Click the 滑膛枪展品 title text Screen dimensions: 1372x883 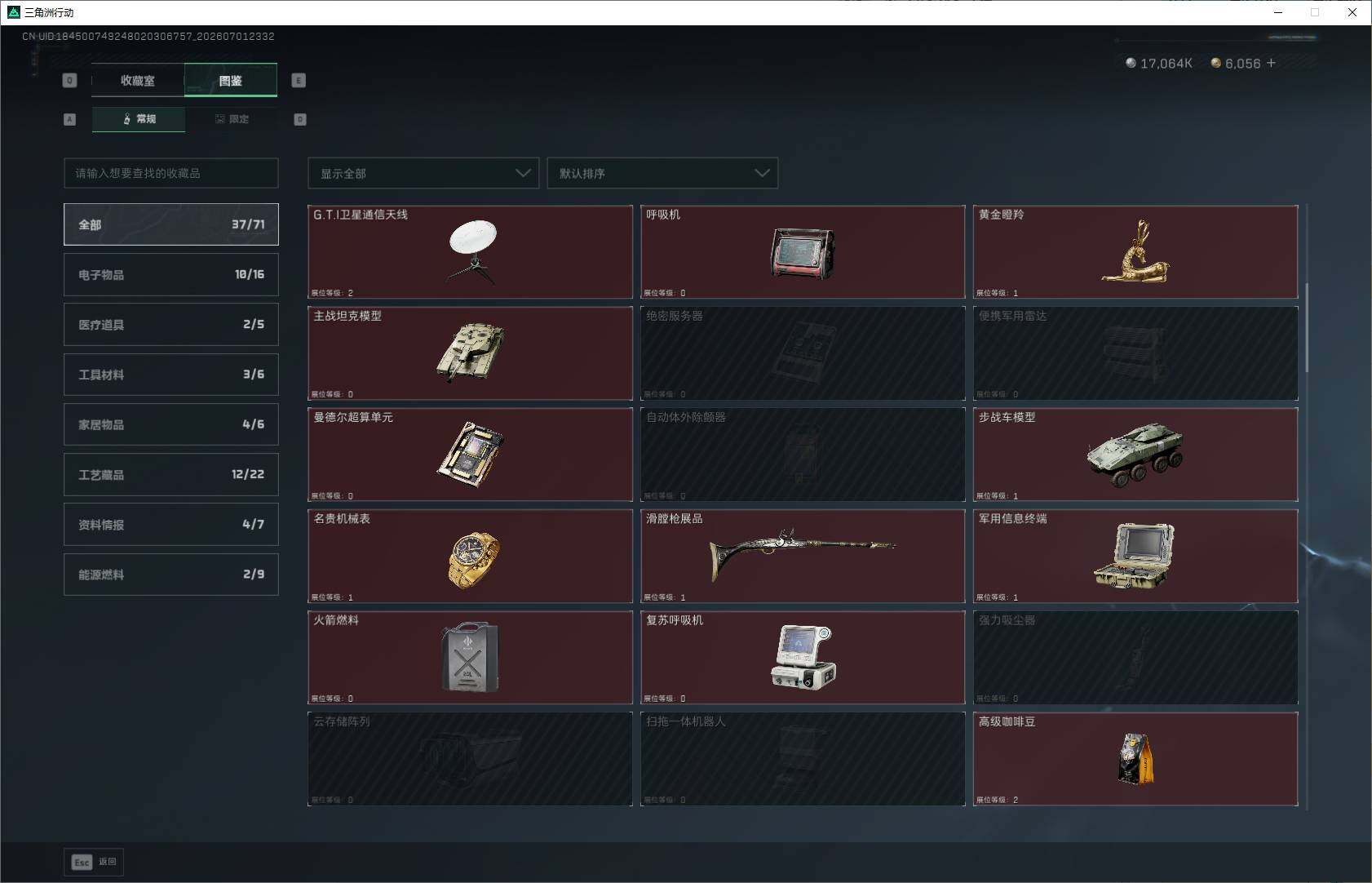674,519
